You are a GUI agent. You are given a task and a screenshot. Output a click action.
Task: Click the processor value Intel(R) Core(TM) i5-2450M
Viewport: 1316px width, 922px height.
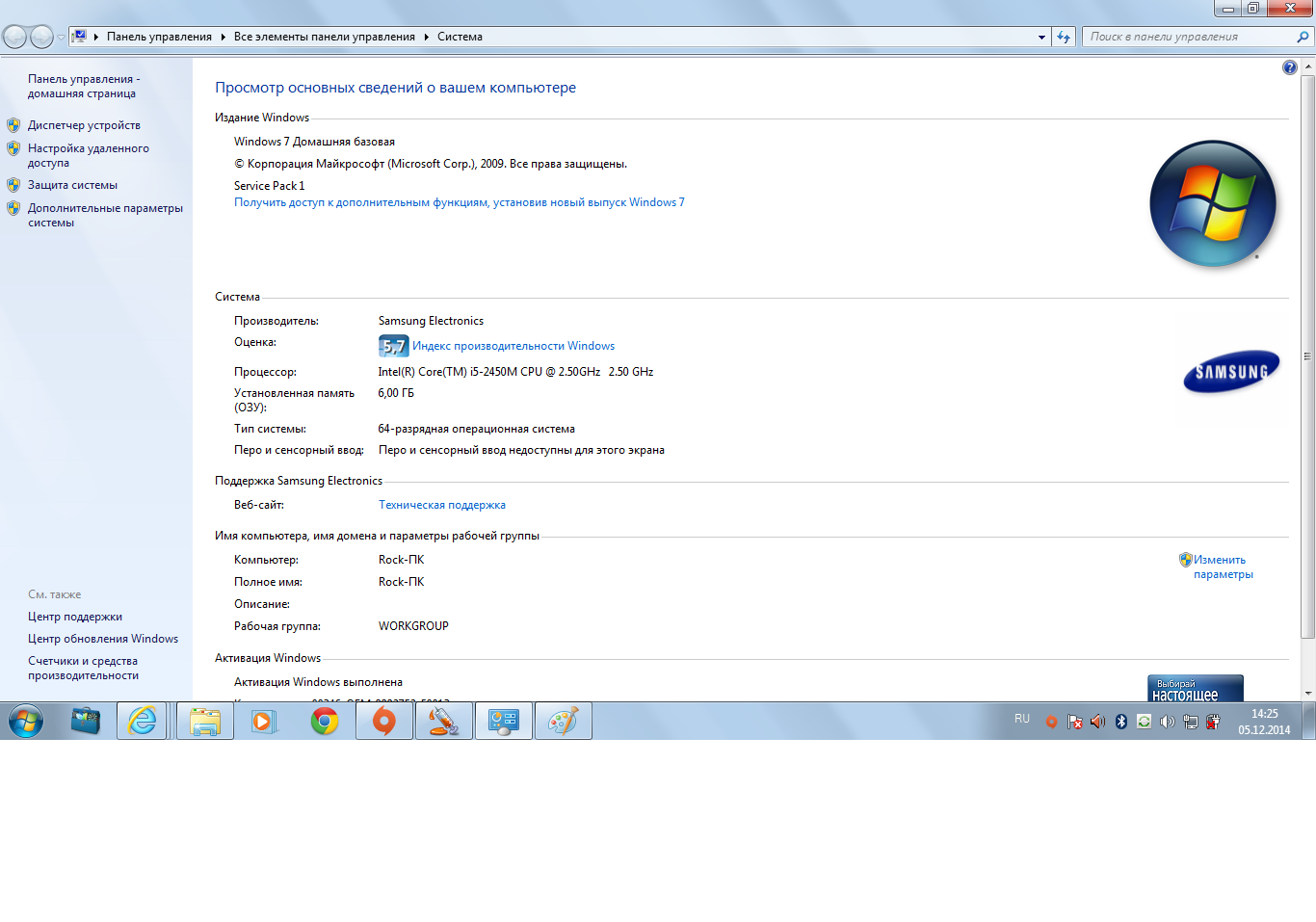click(515, 372)
